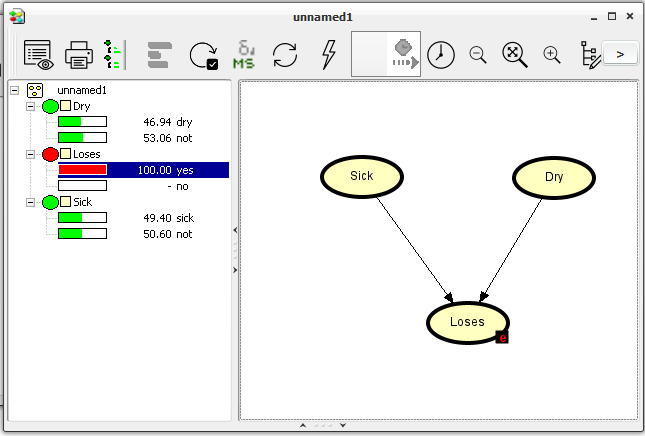
Task: Click red evidence circle of Loses
Action: [50, 154]
